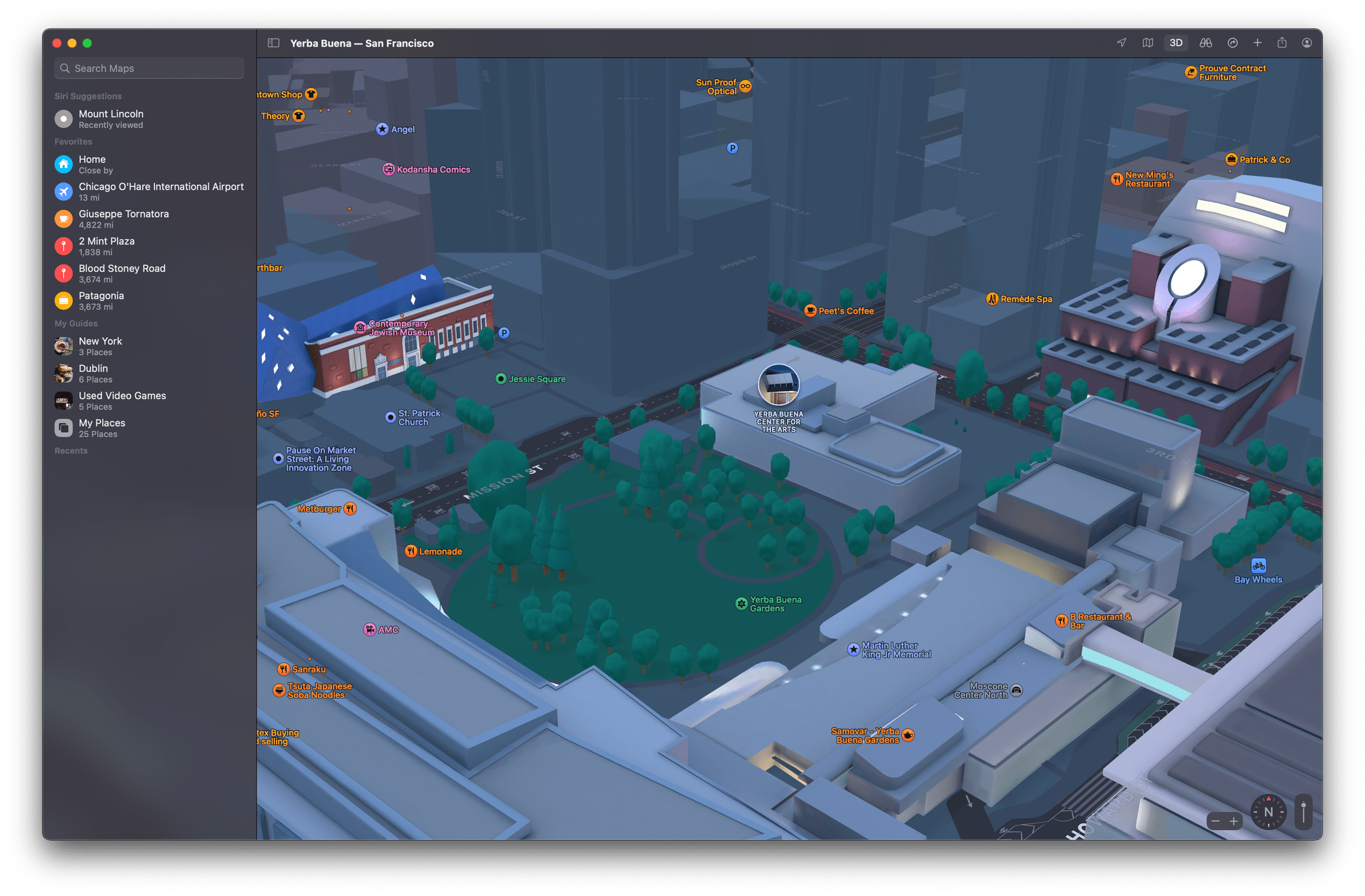The width and height of the screenshot is (1365, 896).
Task: Zoom in with the plus button
Action: pos(1234,821)
